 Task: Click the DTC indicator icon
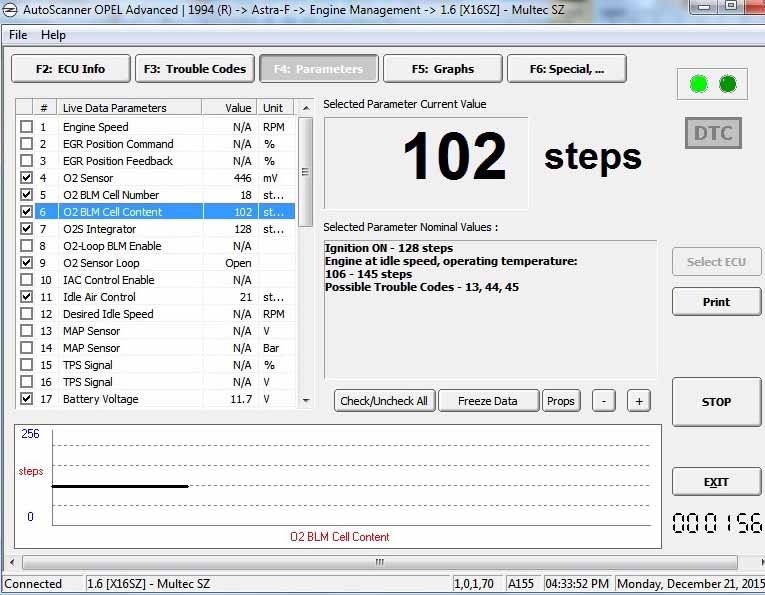(x=713, y=133)
